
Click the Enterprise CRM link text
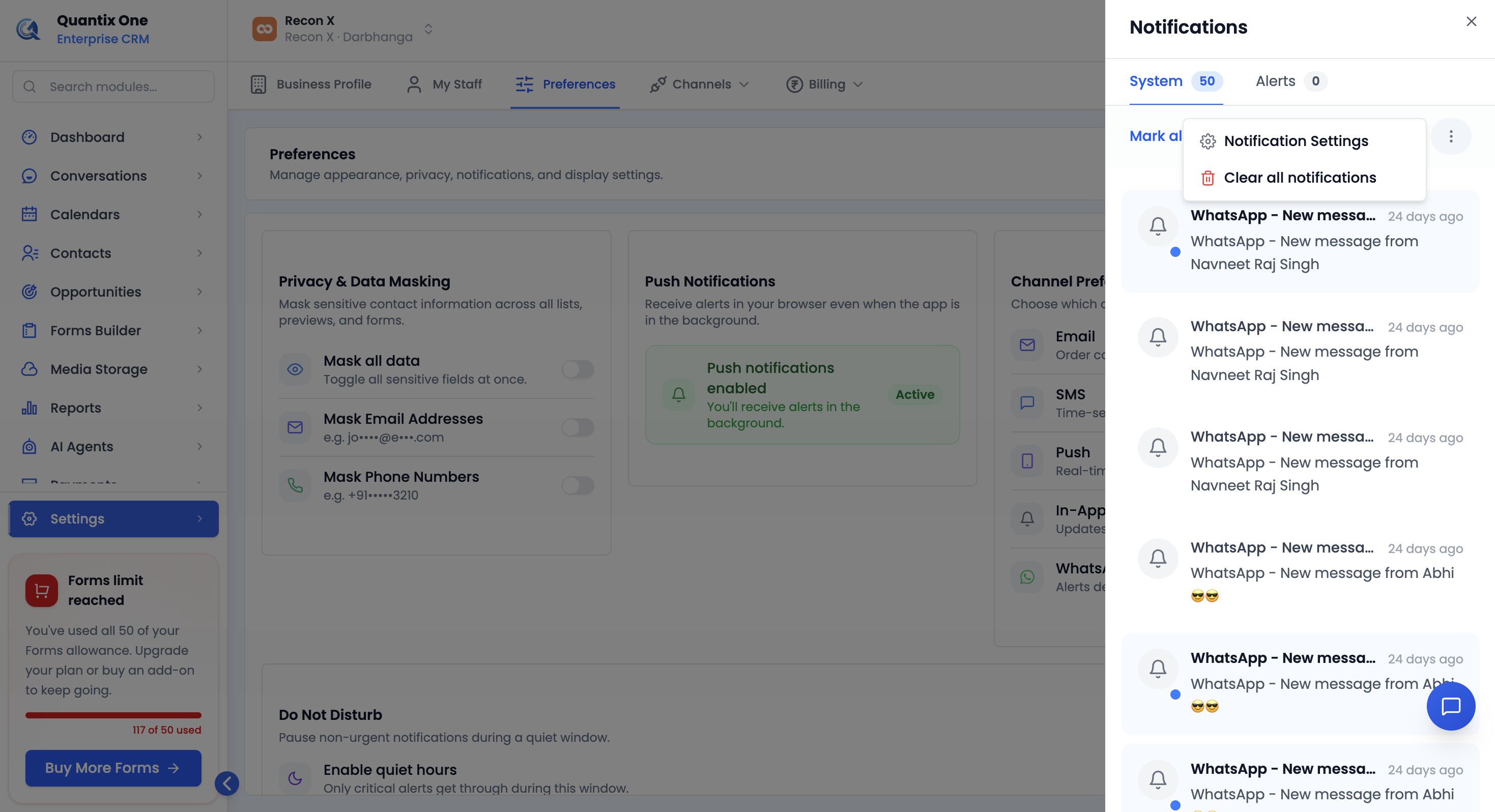103,39
